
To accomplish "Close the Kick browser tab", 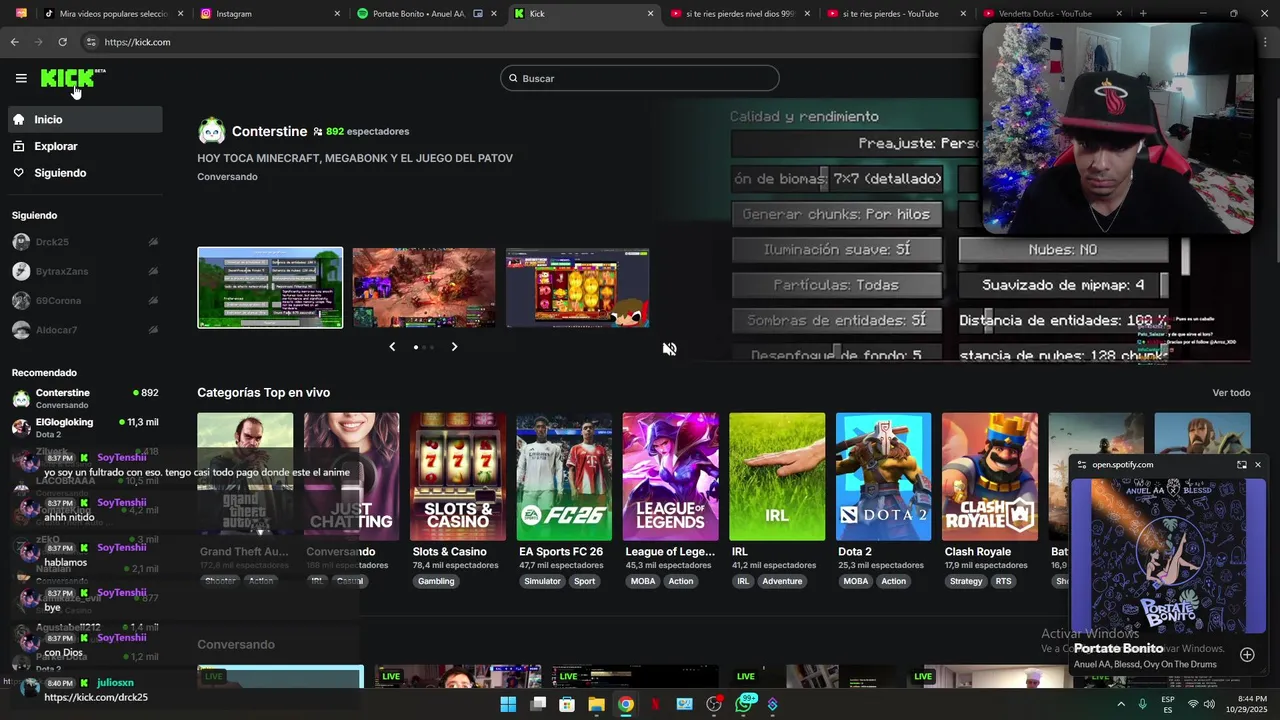I will [651, 14].
